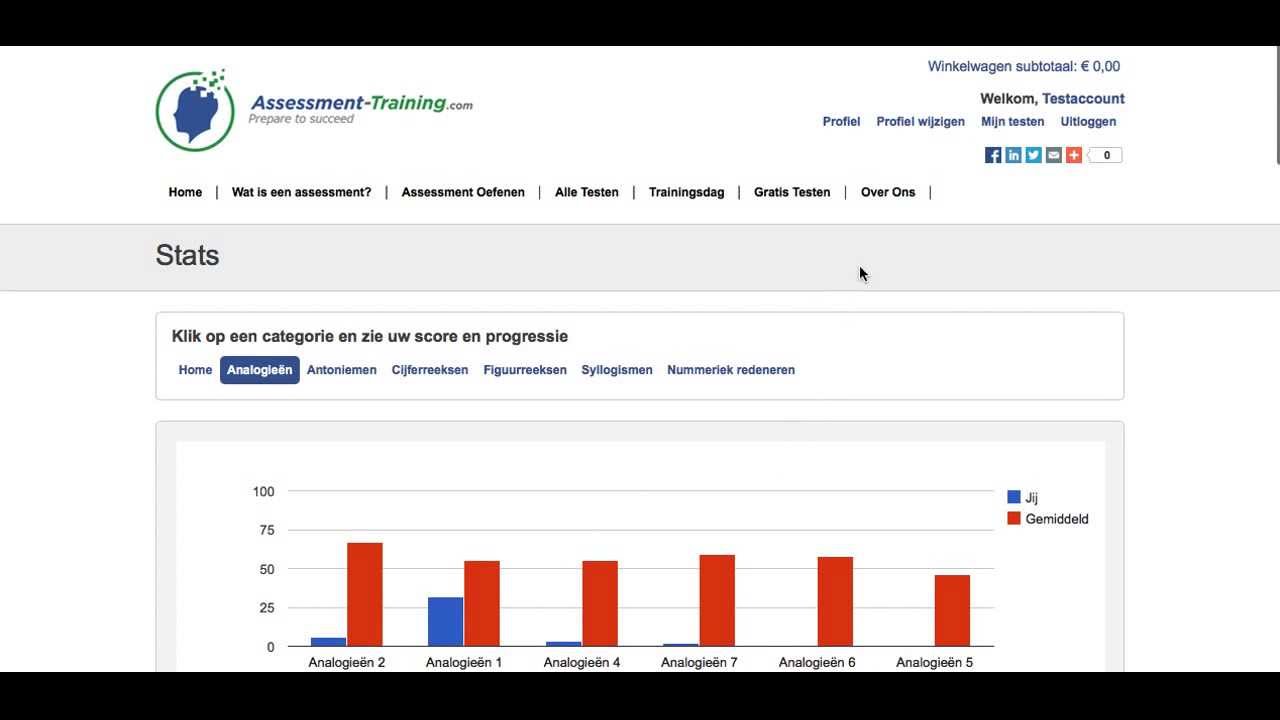Switch to Antoniemen category
Viewport: 1280px width, 720px height.
pyautogui.click(x=342, y=370)
